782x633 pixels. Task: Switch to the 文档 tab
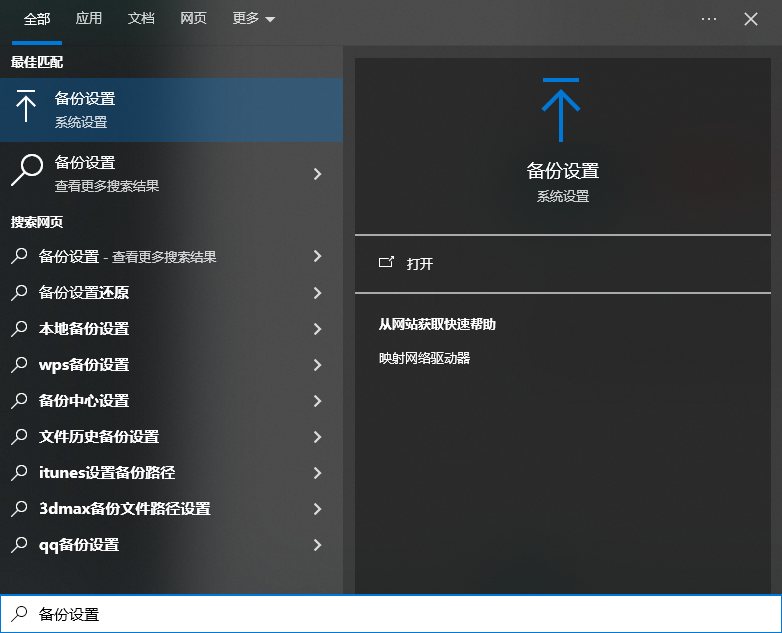tap(141, 19)
